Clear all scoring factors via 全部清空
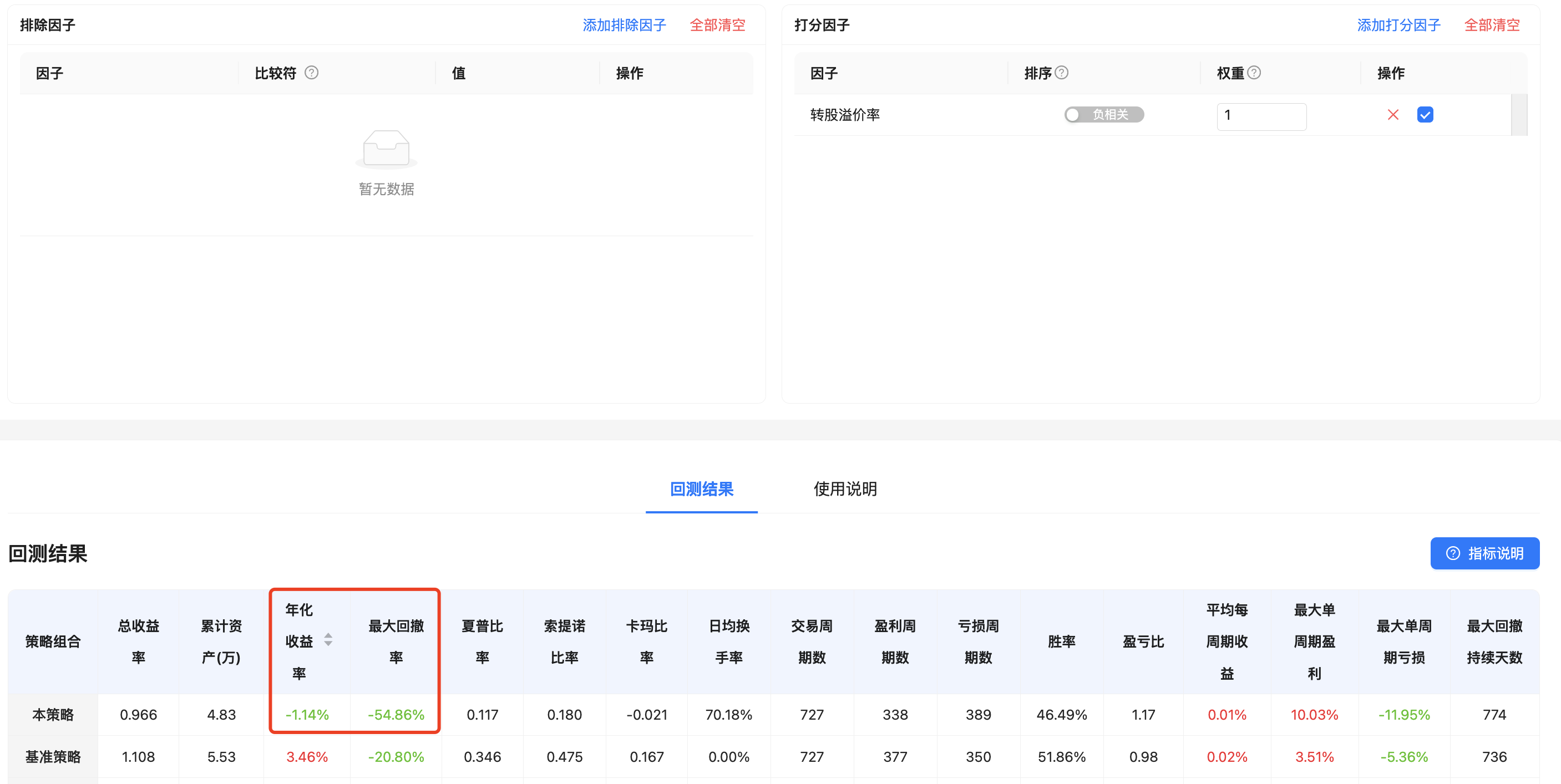1561x784 pixels. click(x=1491, y=26)
